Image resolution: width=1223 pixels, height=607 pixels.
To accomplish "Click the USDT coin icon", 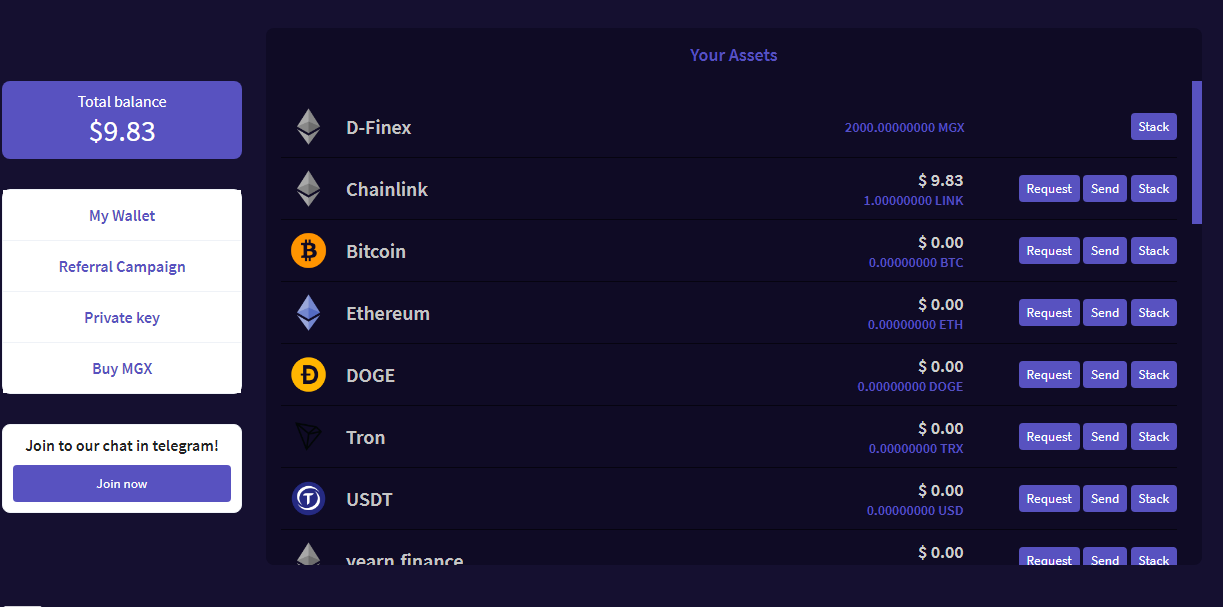I will pyautogui.click(x=308, y=498).
